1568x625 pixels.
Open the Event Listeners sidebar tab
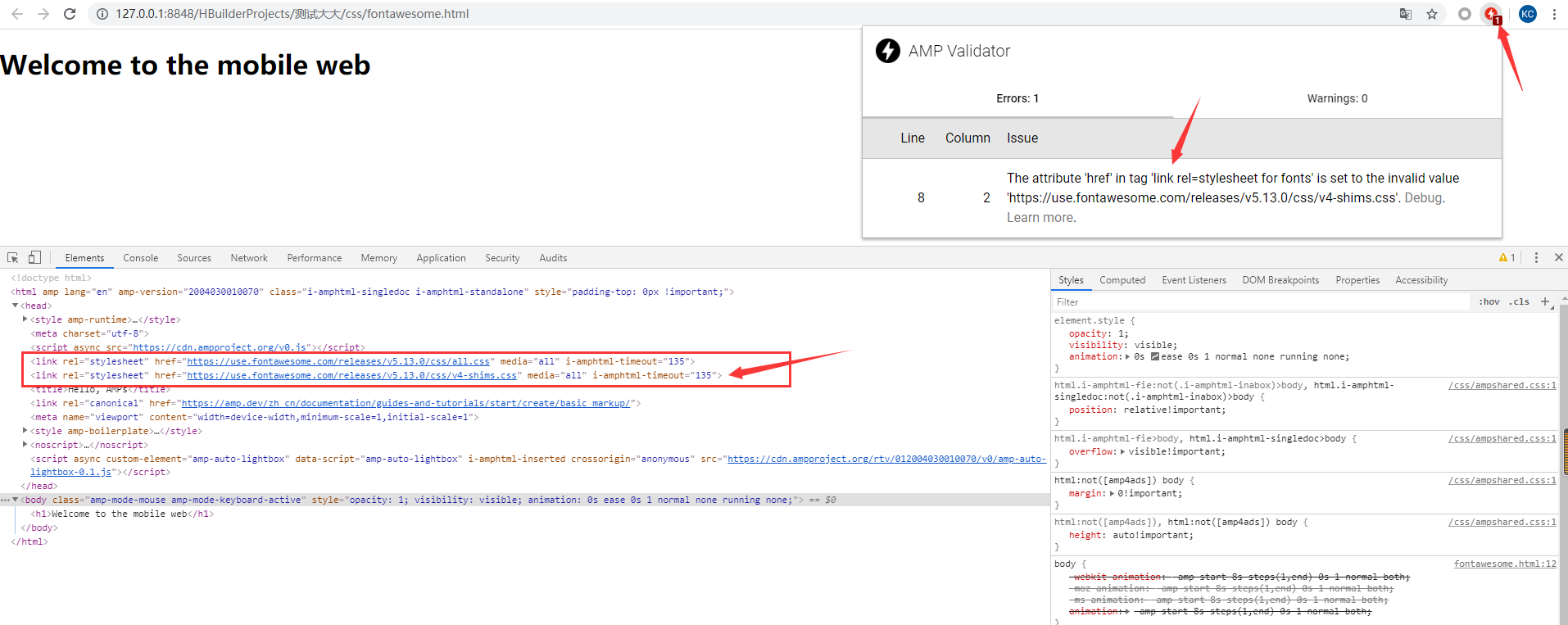pos(1194,280)
